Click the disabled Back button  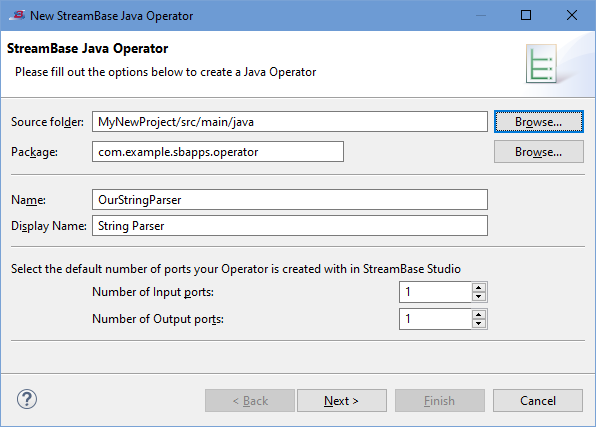(x=250, y=400)
